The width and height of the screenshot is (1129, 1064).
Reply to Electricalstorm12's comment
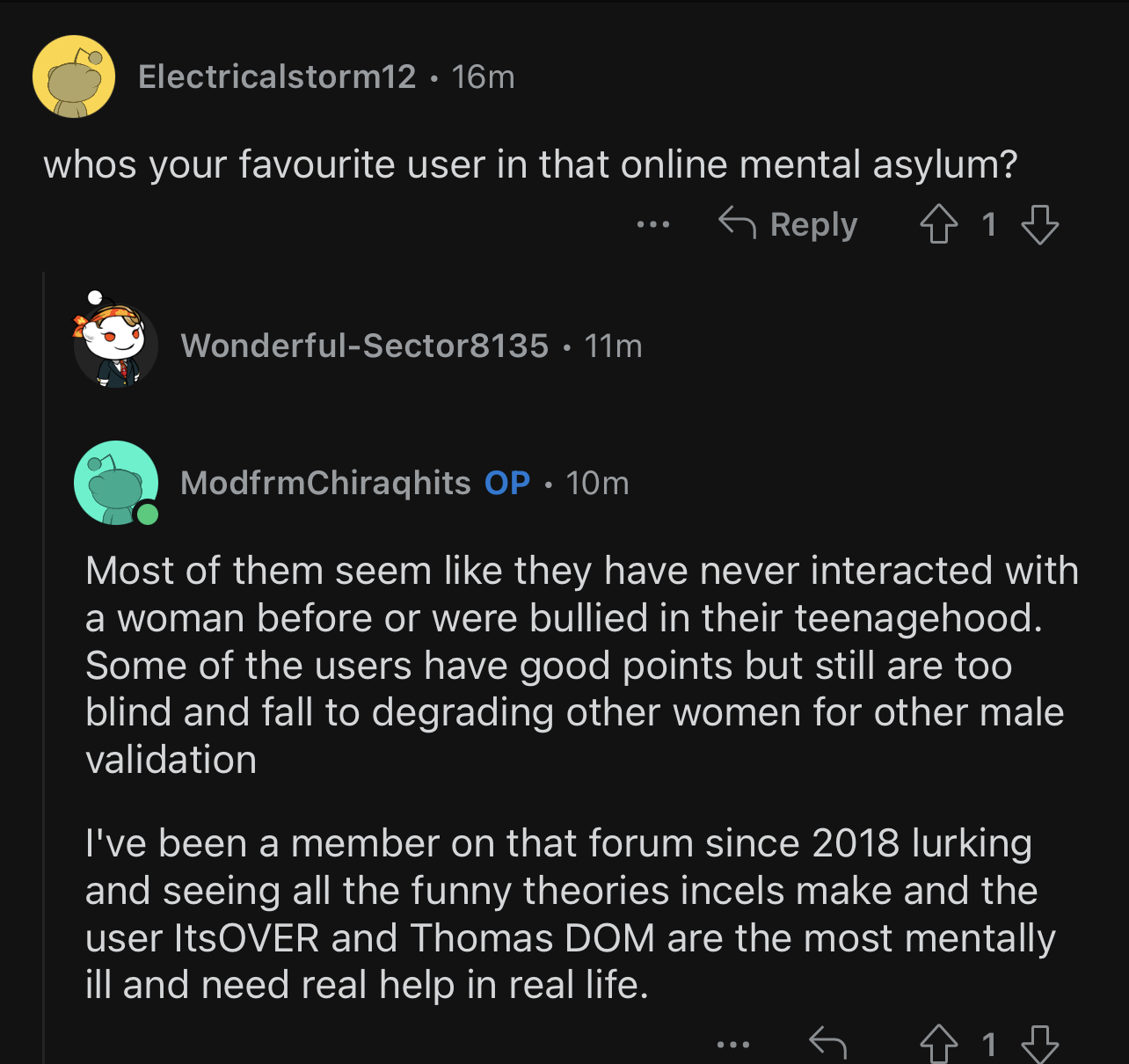788,224
